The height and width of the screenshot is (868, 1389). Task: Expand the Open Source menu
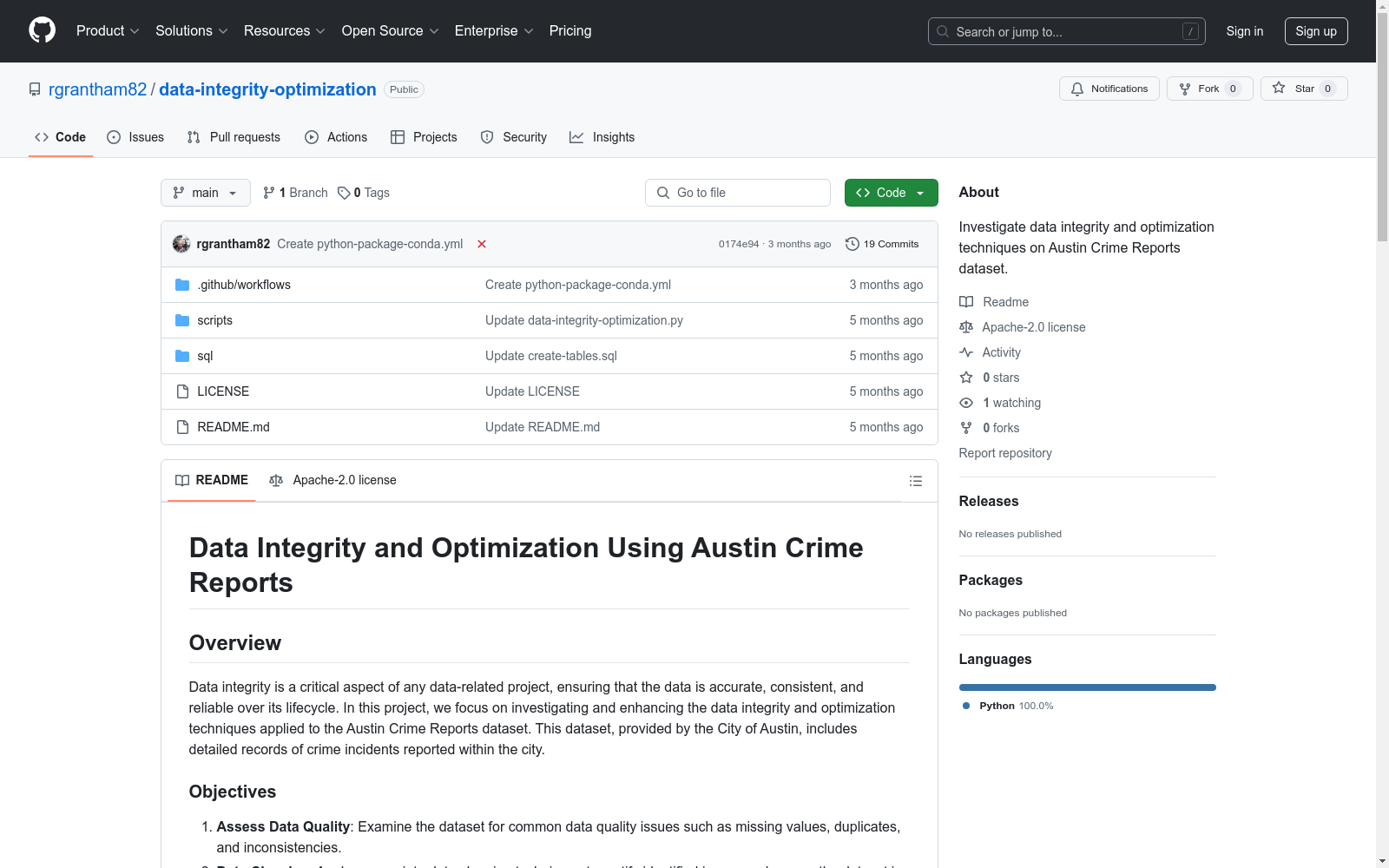pyautogui.click(x=391, y=31)
